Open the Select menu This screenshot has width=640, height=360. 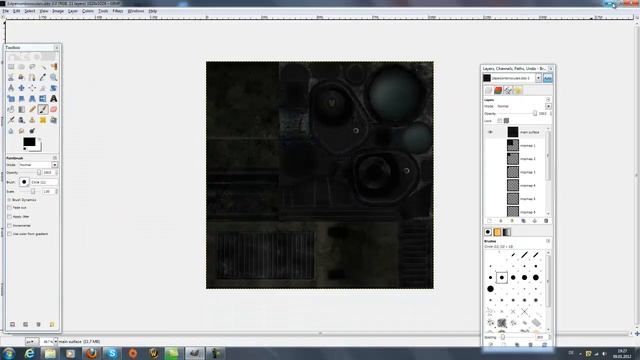30,11
